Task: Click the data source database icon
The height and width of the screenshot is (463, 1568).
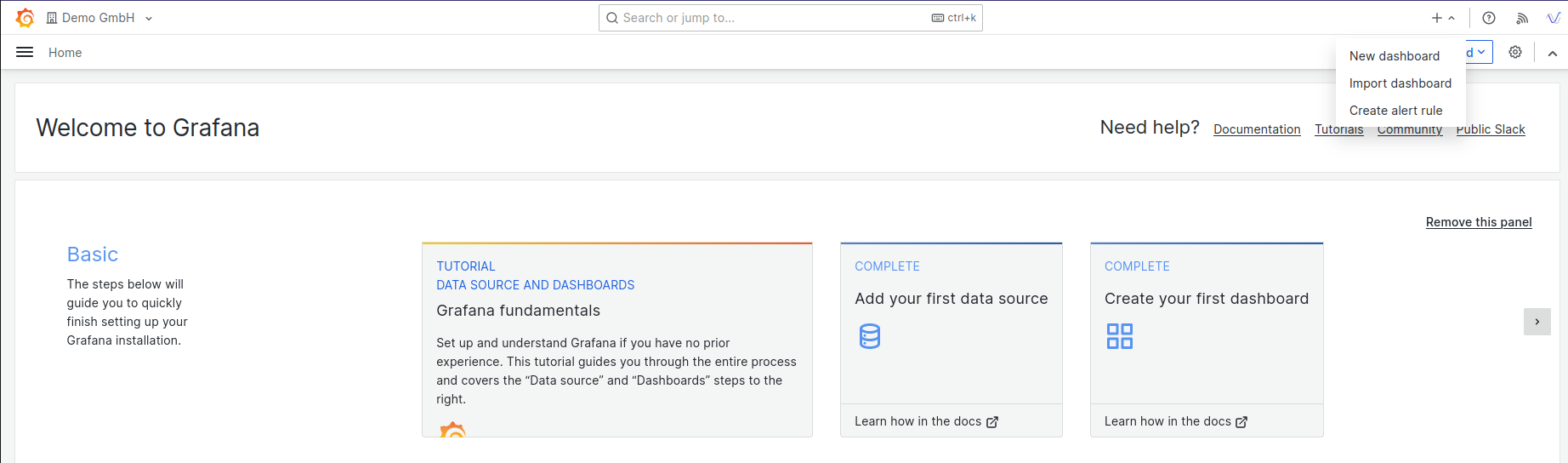Action: 869,336
